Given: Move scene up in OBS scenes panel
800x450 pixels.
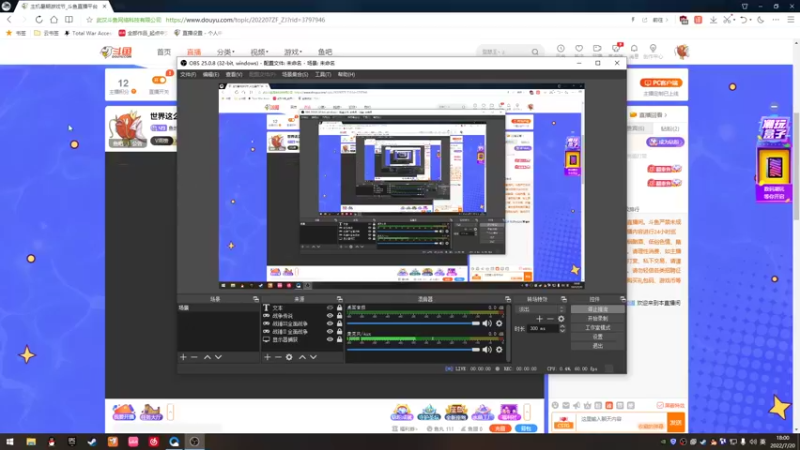Looking at the screenshot, I should tap(207, 357).
